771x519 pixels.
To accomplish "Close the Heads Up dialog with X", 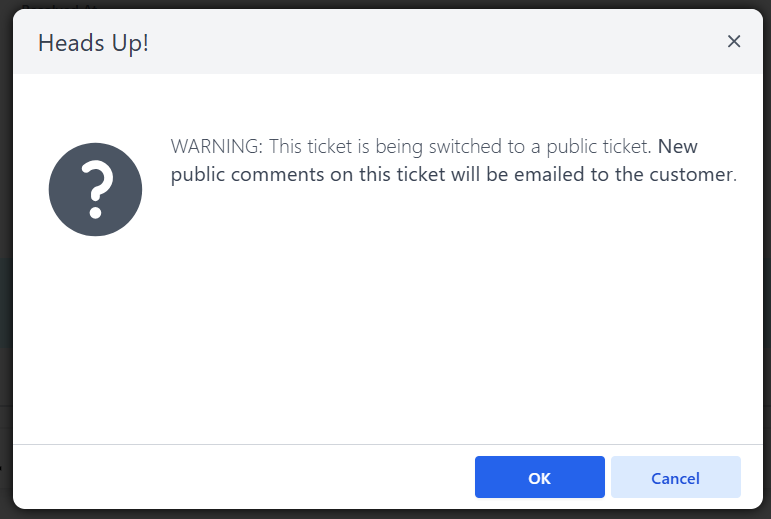I will pos(734,42).
